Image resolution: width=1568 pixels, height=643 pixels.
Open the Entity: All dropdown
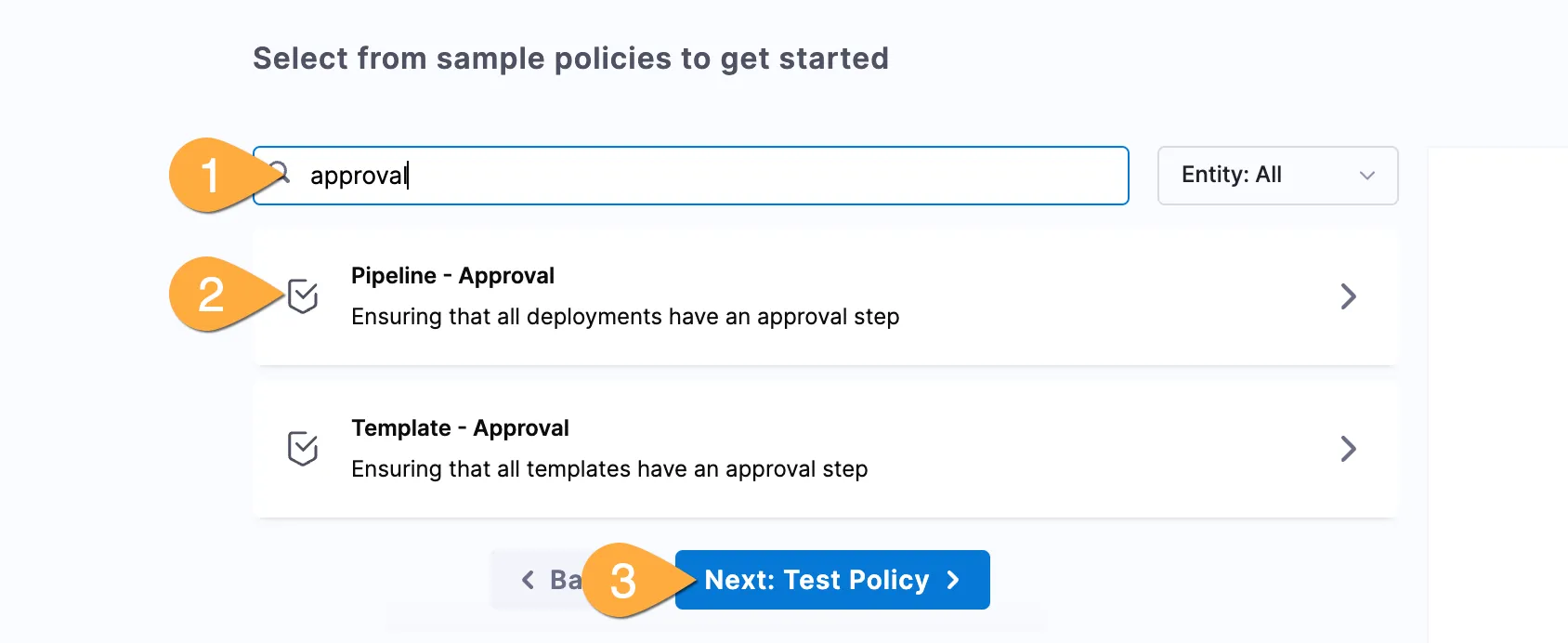click(1277, 176)
